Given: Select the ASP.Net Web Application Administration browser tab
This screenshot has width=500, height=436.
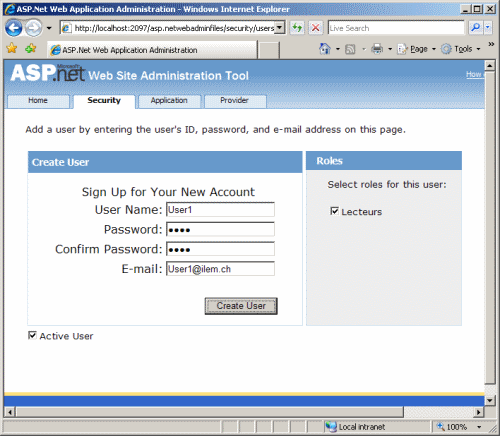Looking at the screenshot, I should pyautogui.click(x=152, y=50).
